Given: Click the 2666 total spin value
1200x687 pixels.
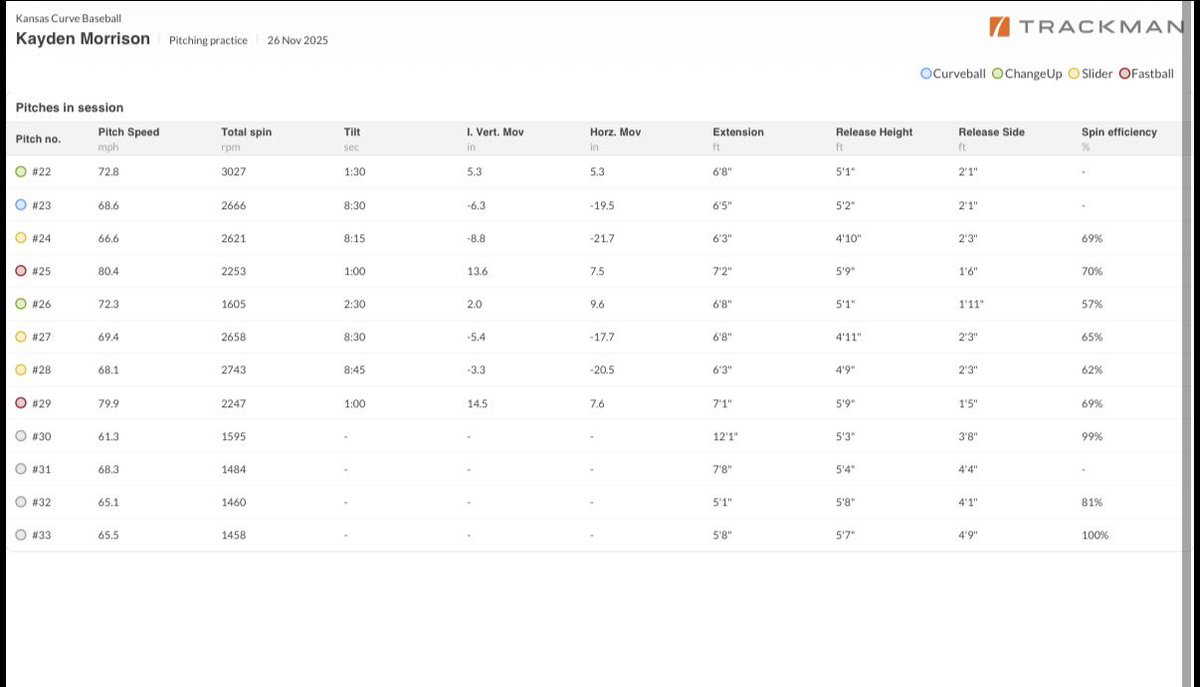Looking at the screenshot, I should 233,205.
